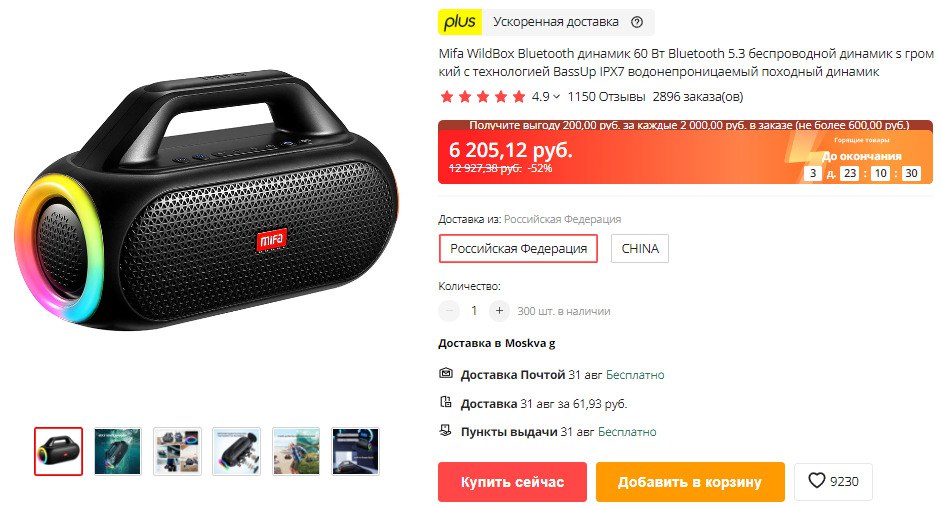Click Купить сейчас button

512,482
